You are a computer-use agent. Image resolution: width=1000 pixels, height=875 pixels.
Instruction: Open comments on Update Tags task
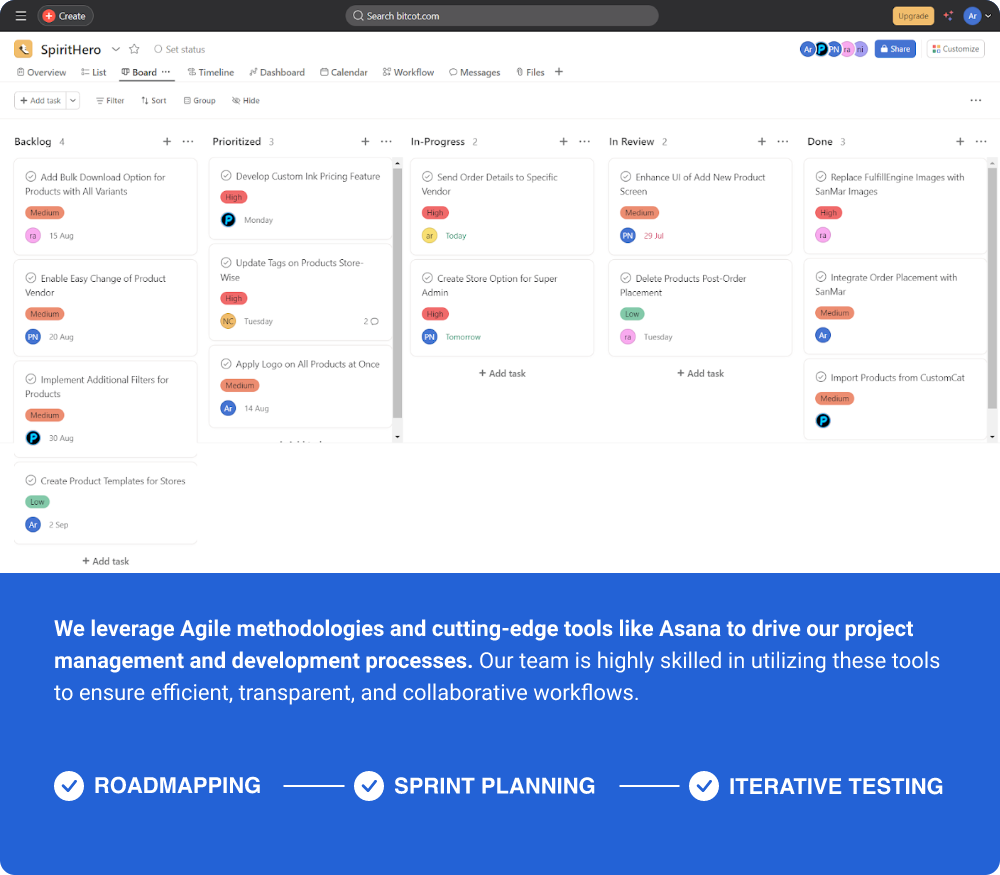point(371,321)
